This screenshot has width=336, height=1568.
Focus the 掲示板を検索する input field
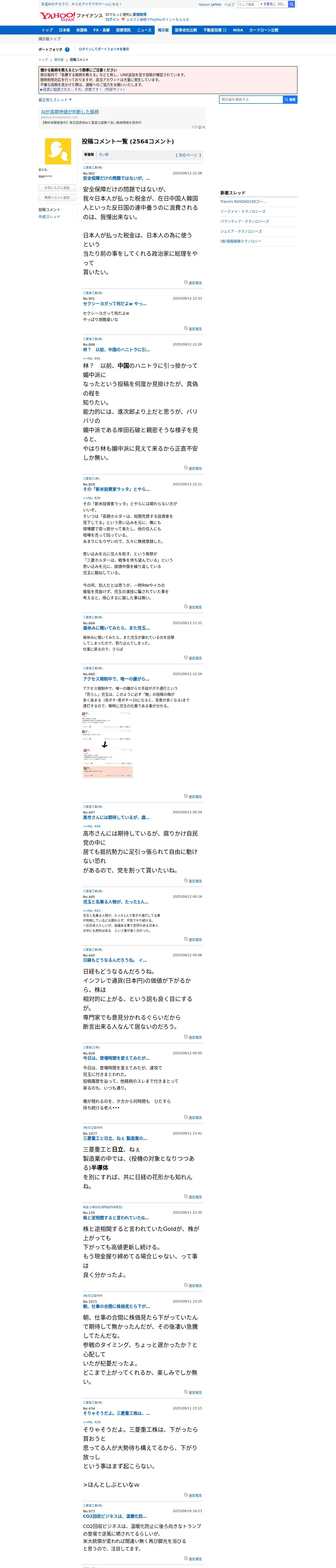pos(251,99)
